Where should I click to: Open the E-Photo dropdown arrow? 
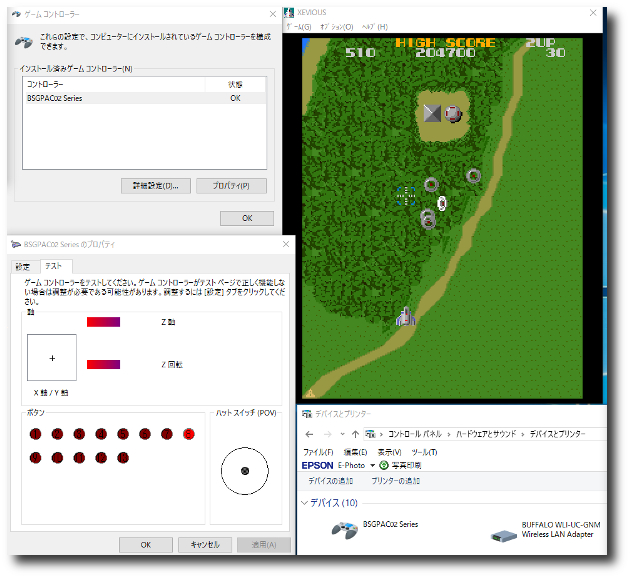click(372, 465)
